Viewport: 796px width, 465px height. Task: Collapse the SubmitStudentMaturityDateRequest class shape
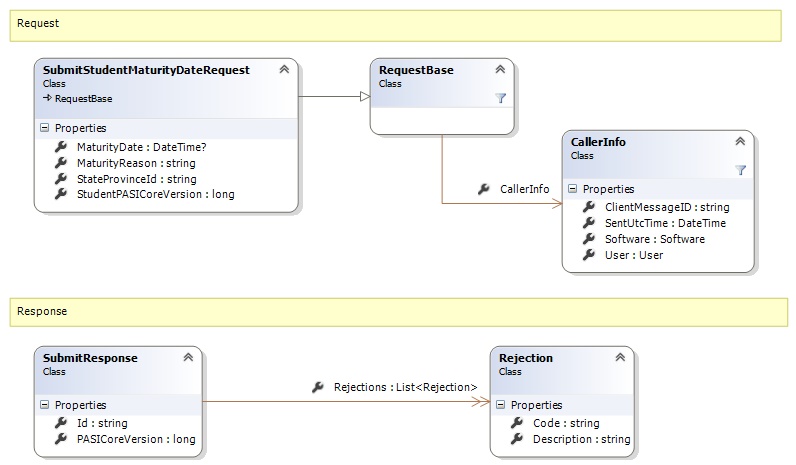coord(284,70)
